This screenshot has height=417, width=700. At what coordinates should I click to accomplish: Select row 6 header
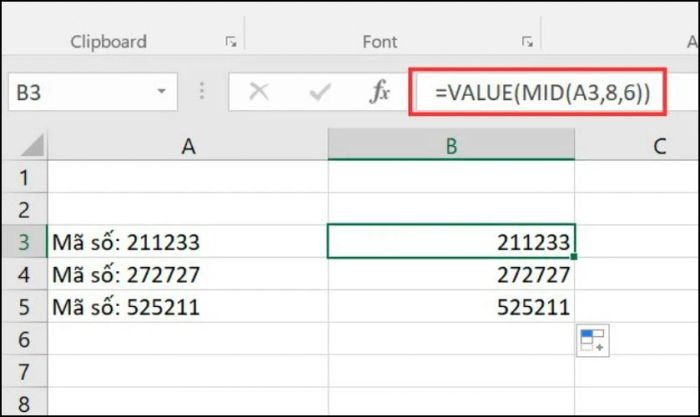24,339
